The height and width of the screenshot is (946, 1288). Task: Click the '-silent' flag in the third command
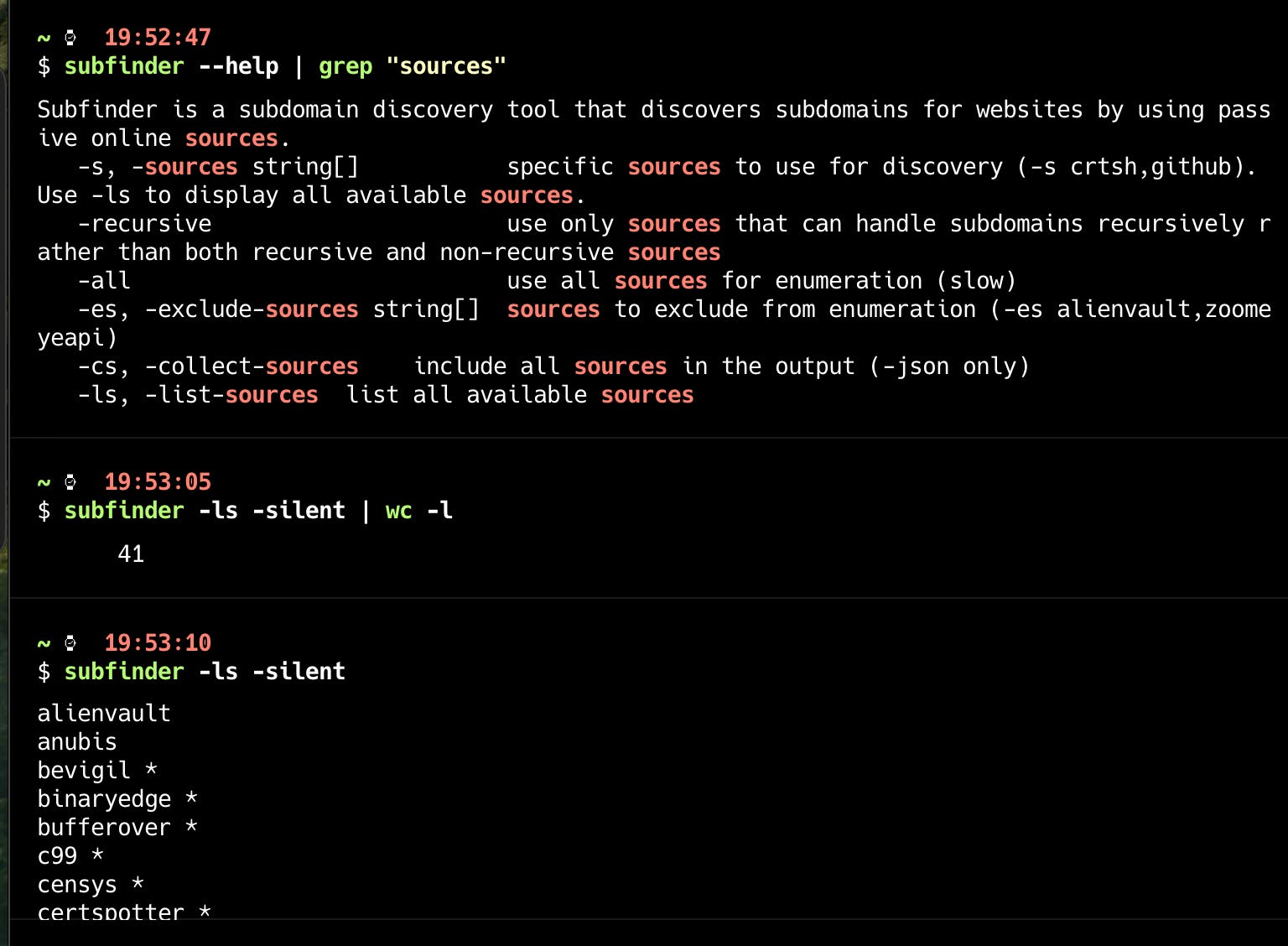pos(299,671)
